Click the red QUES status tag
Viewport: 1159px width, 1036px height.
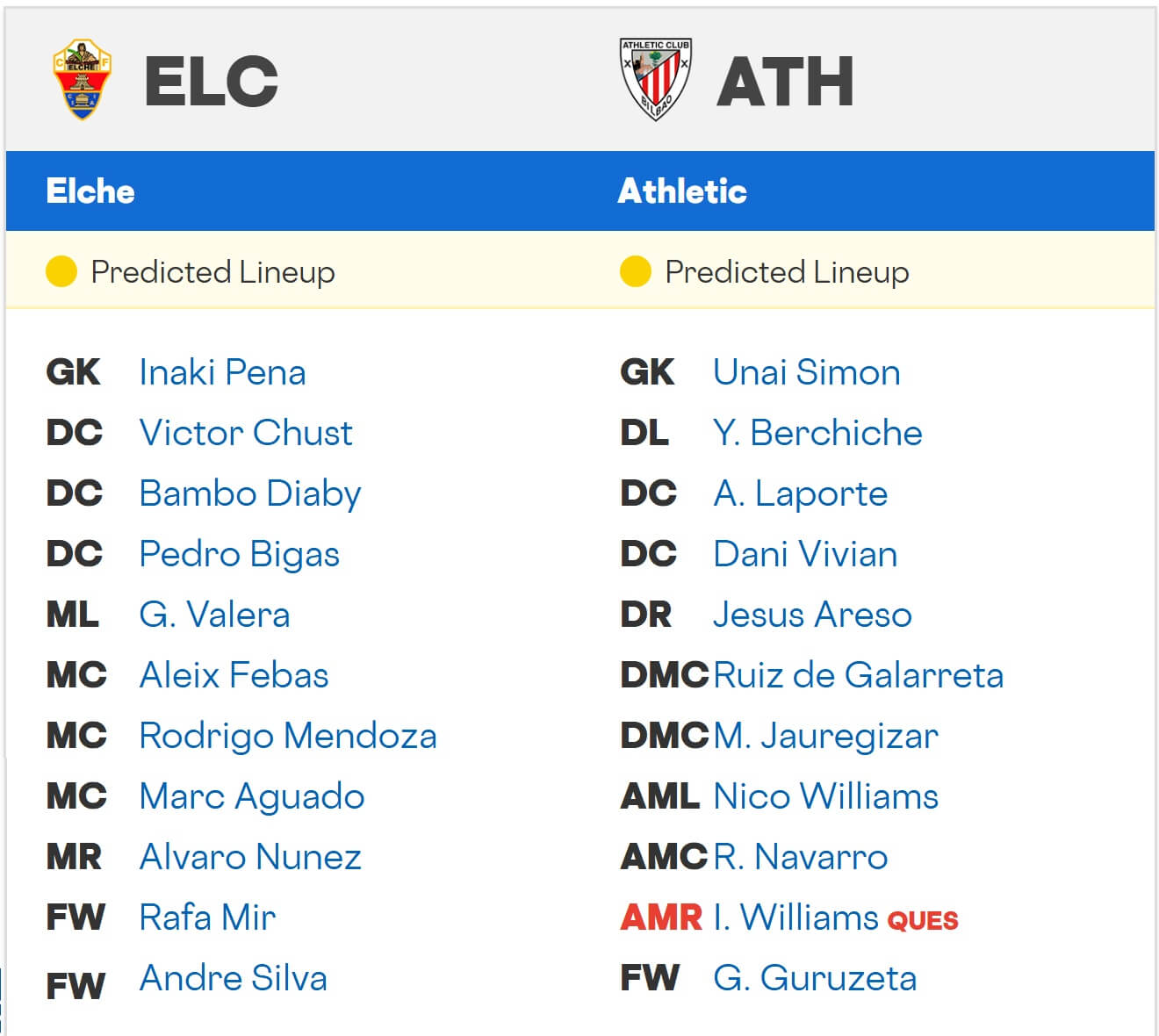pyautogui.click(x=923, y=920)
